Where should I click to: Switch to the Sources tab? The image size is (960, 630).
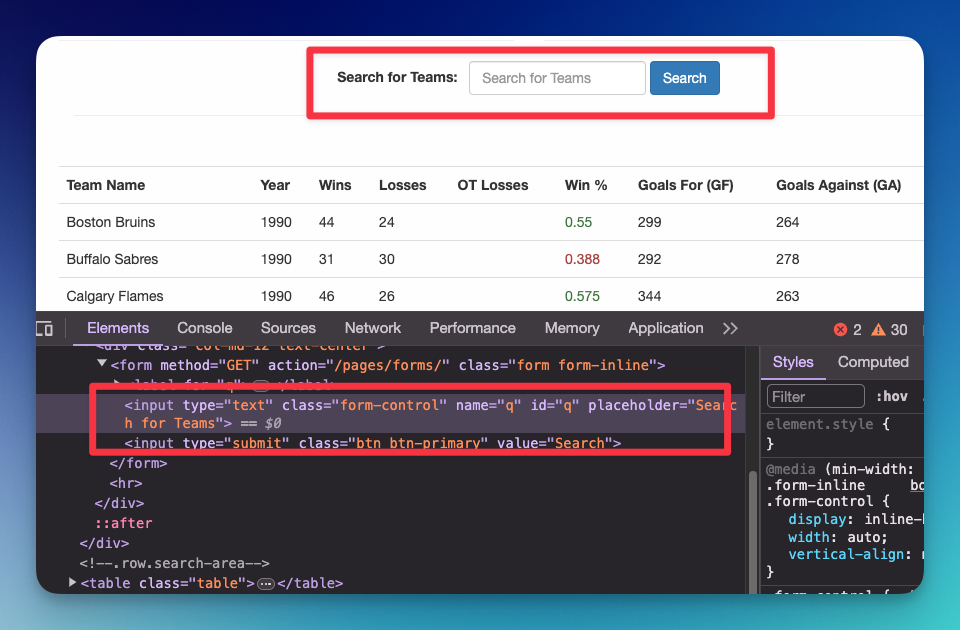tap(288, 328)
